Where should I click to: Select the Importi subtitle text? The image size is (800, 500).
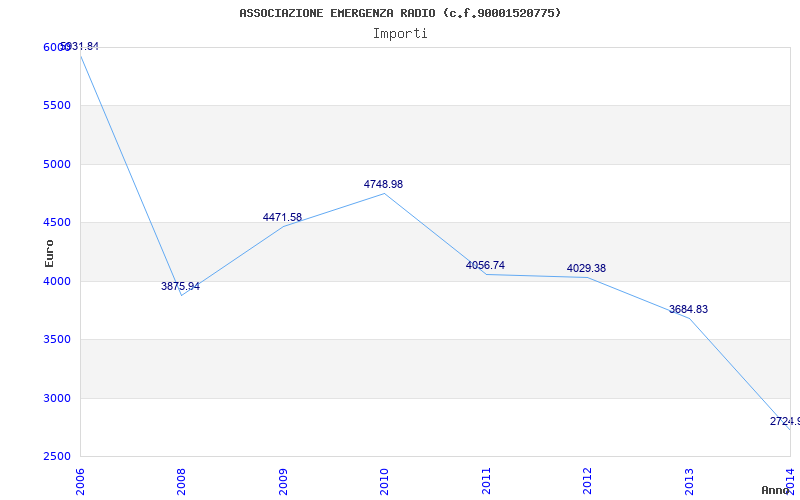(400, 34)
